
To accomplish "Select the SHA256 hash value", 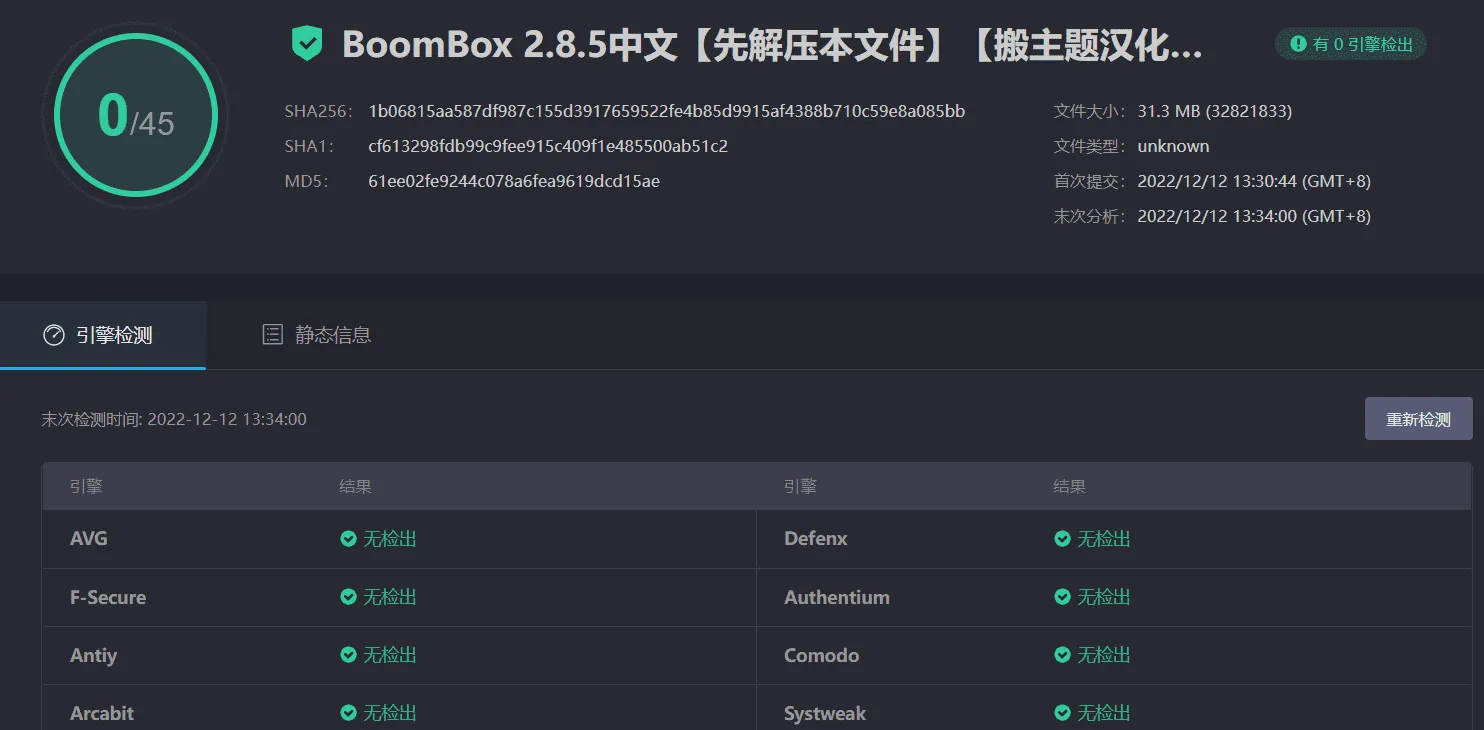I will click(667, 111).
